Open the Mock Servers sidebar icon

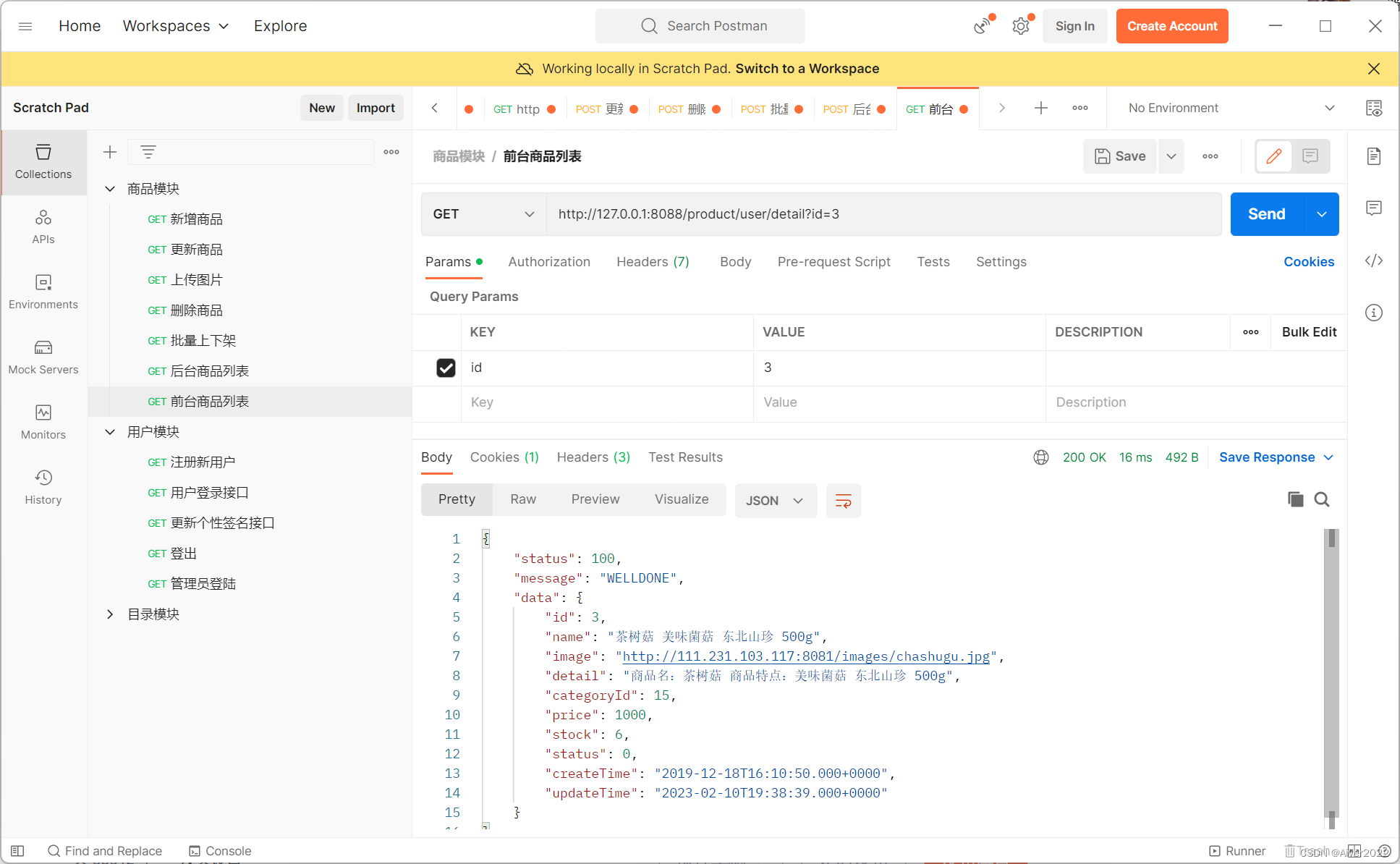tap(43, 357)
